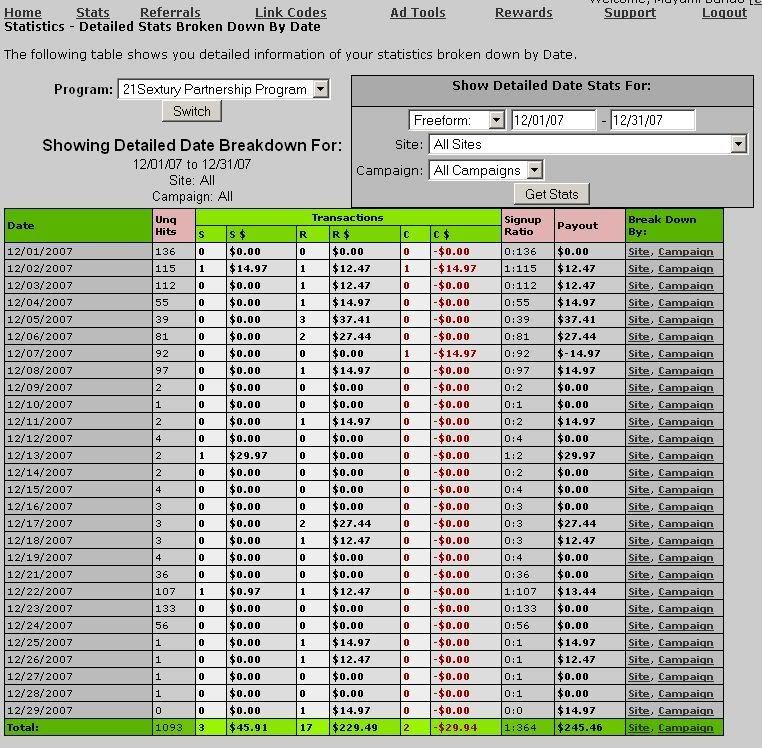762x748 pixels.
Task: Break down 12/02/2007 row by Site
Action: pos(638,269)
